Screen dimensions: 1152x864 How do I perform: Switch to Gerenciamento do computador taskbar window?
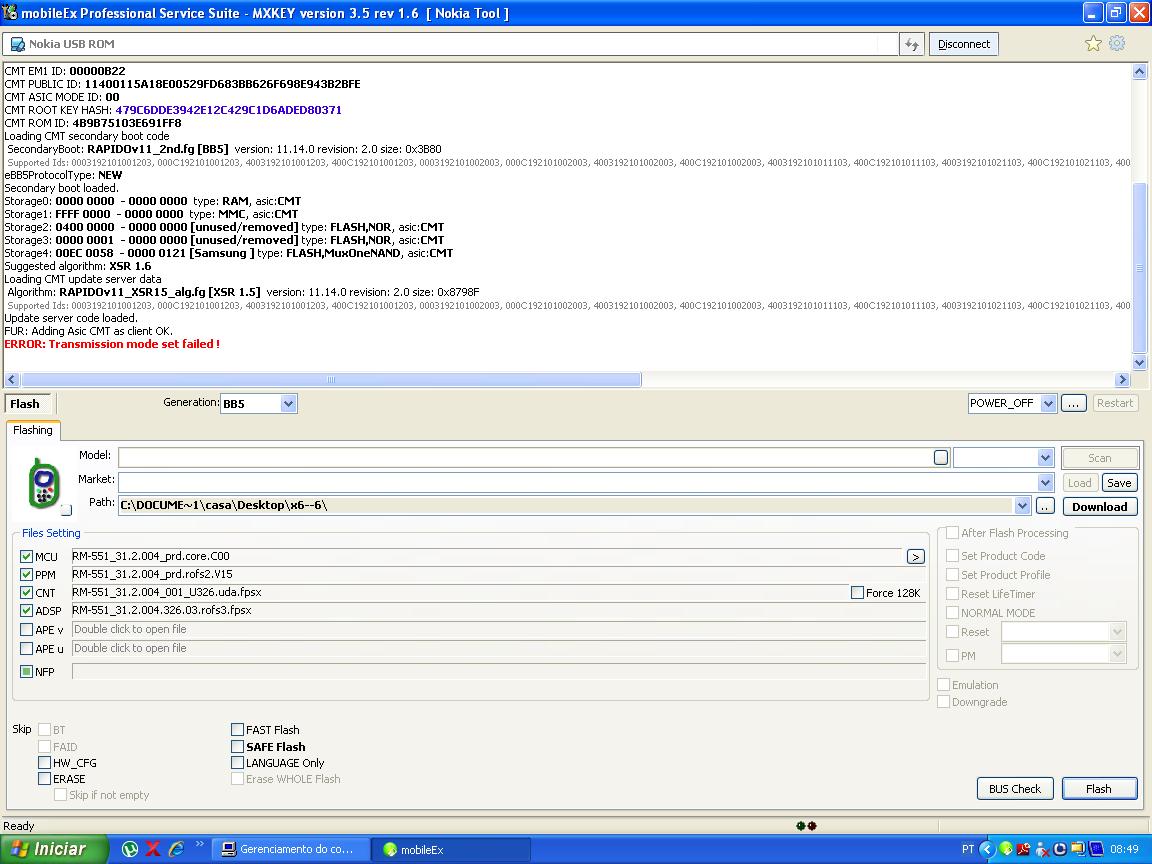pos(289,849)
